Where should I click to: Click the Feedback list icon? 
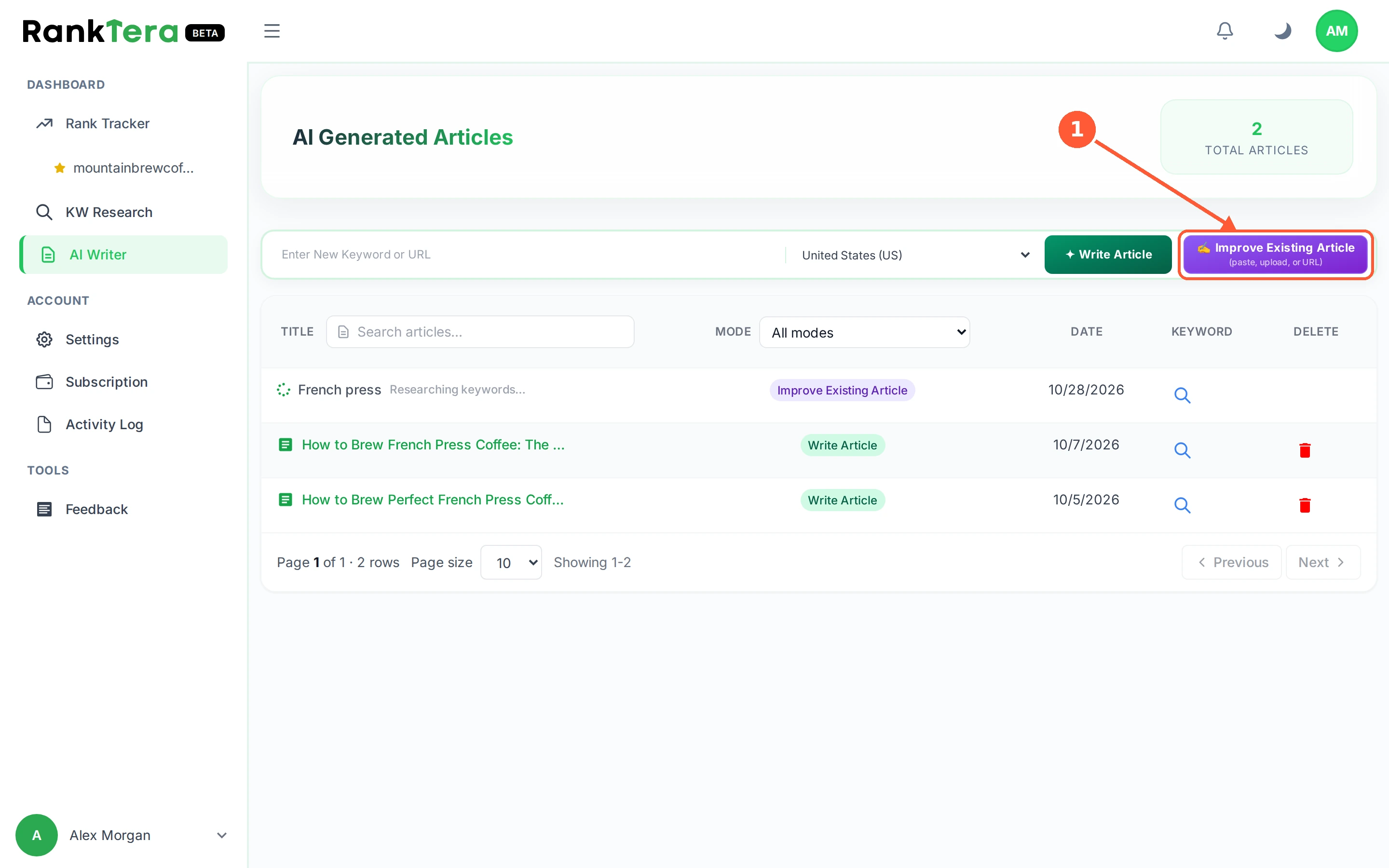click(x=44, y=509)
